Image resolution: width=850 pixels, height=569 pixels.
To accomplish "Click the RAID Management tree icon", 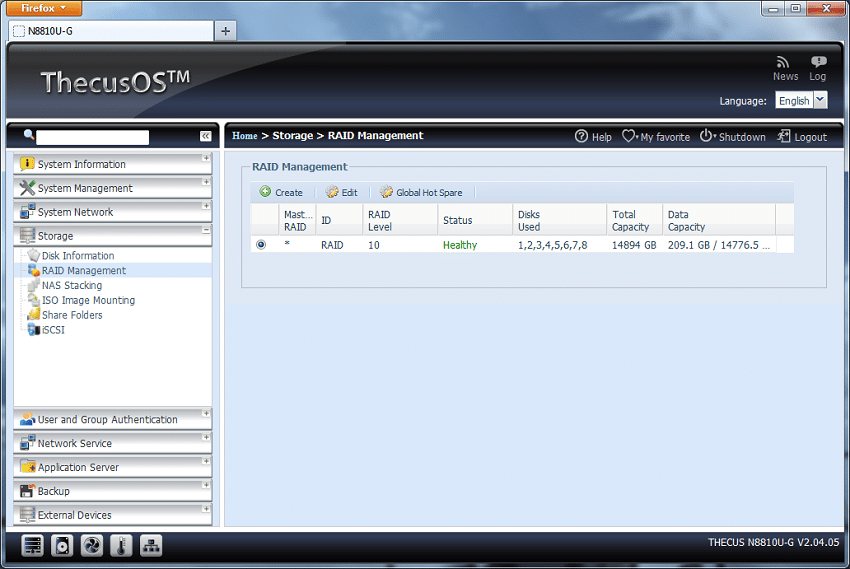I will tap(34, 270).
